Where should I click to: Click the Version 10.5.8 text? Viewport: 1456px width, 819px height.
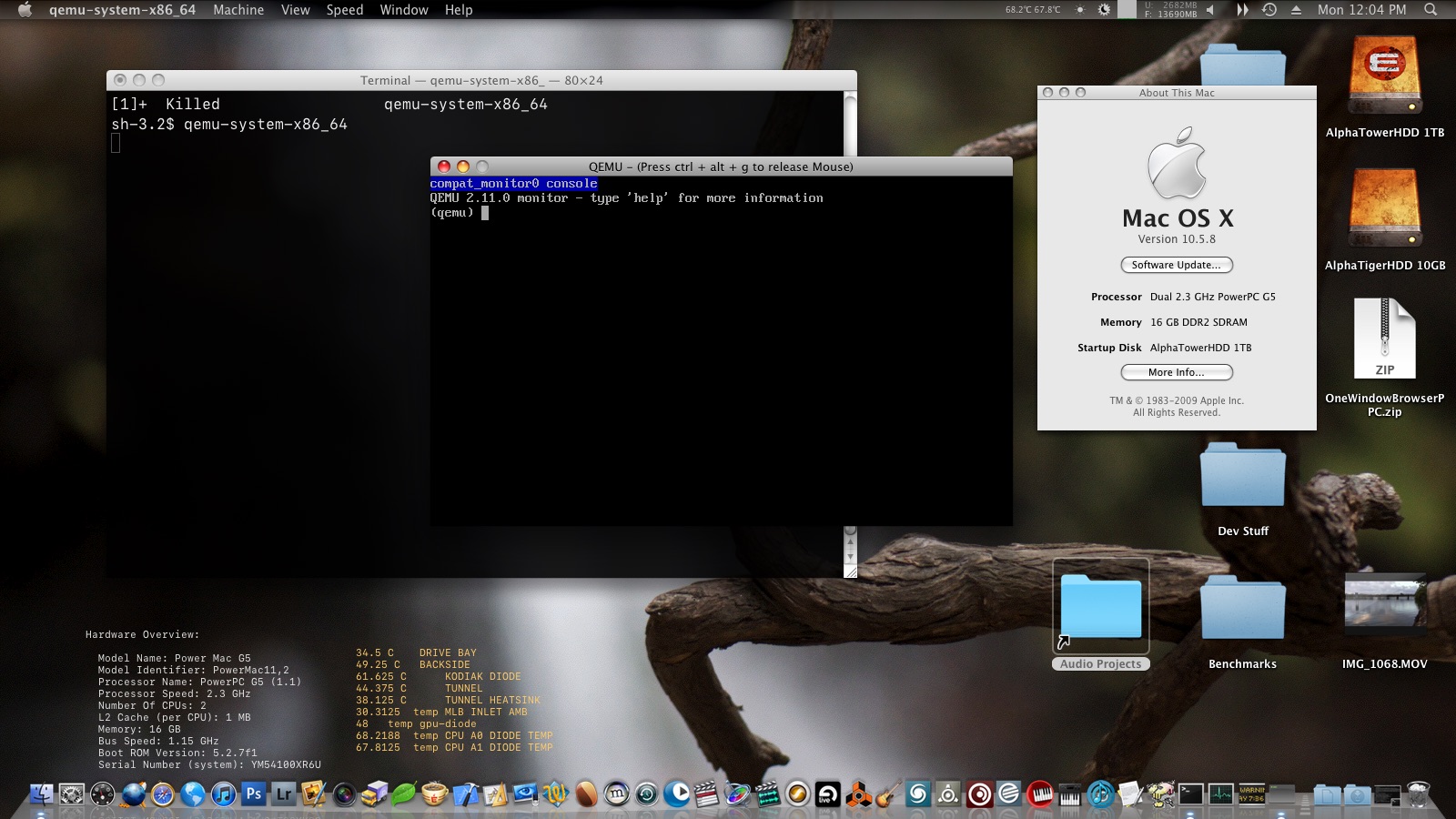tap(1177, 239)
